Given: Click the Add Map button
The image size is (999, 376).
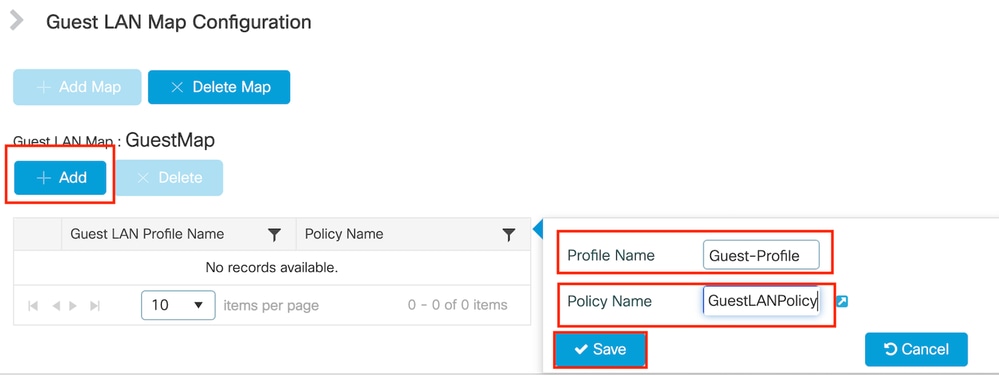Looking at the screenshot, I should pyautogui.click(x=77, y=87).
